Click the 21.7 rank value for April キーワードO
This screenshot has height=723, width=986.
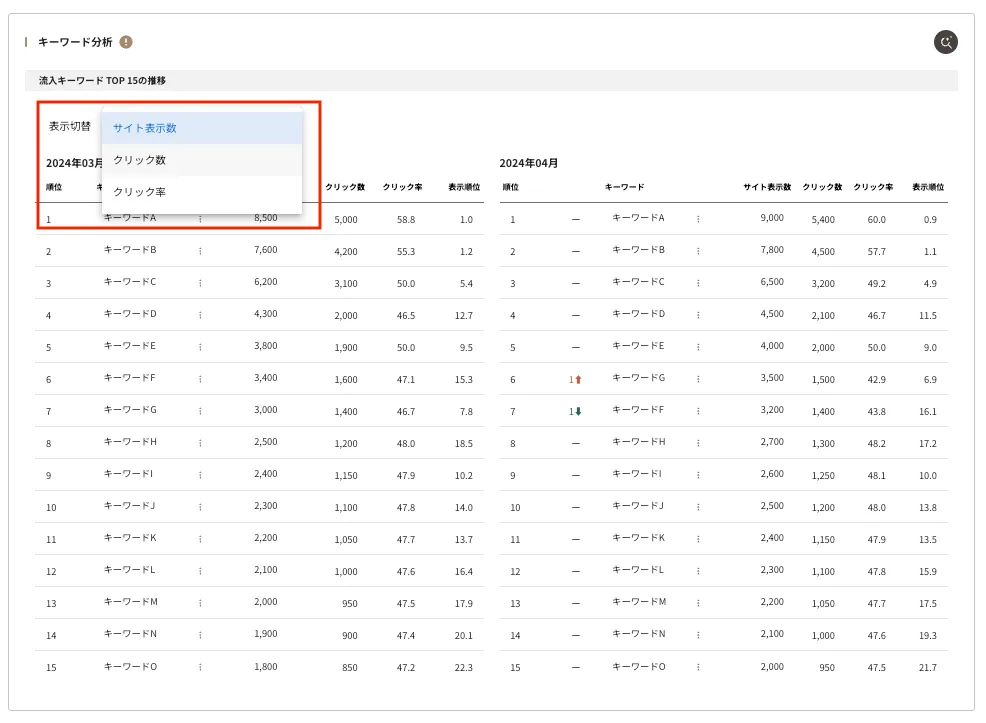coord(928,668)
